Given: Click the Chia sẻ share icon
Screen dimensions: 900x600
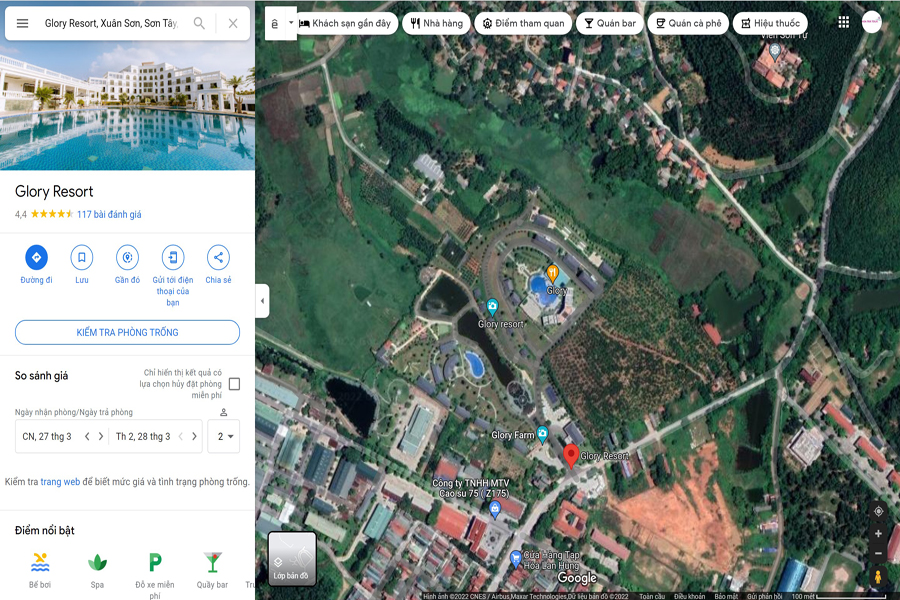Looking at the screenshot, I should click(218, 257).
